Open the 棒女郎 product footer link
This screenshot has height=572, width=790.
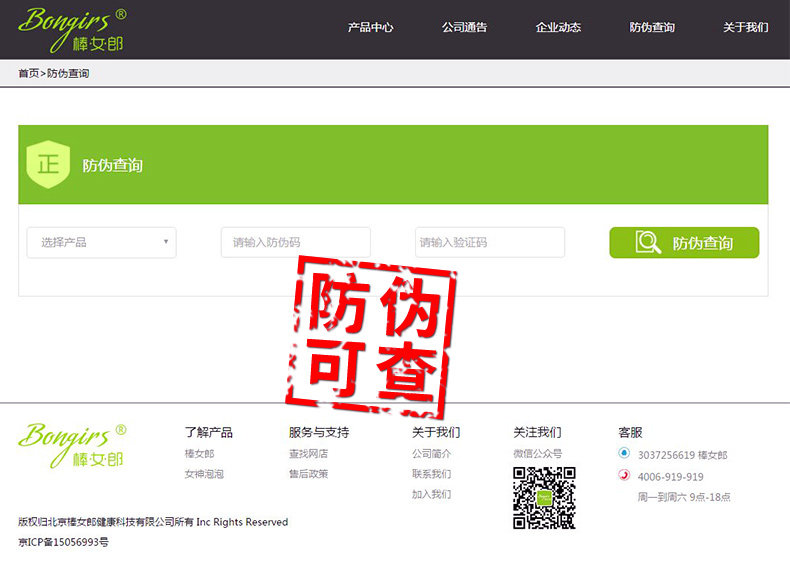click(200, 454)
